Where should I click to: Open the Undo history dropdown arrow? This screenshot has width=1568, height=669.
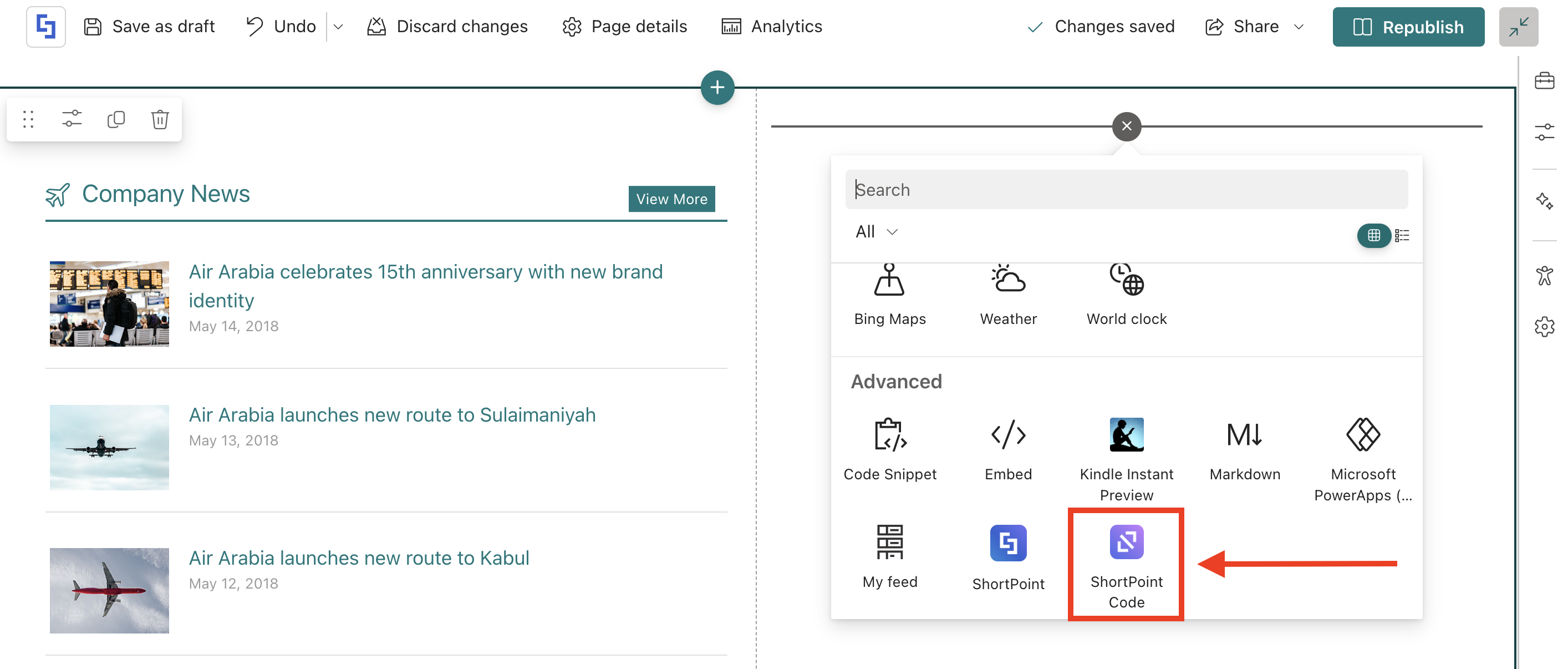pyautogui.click(x=338, y=27)
